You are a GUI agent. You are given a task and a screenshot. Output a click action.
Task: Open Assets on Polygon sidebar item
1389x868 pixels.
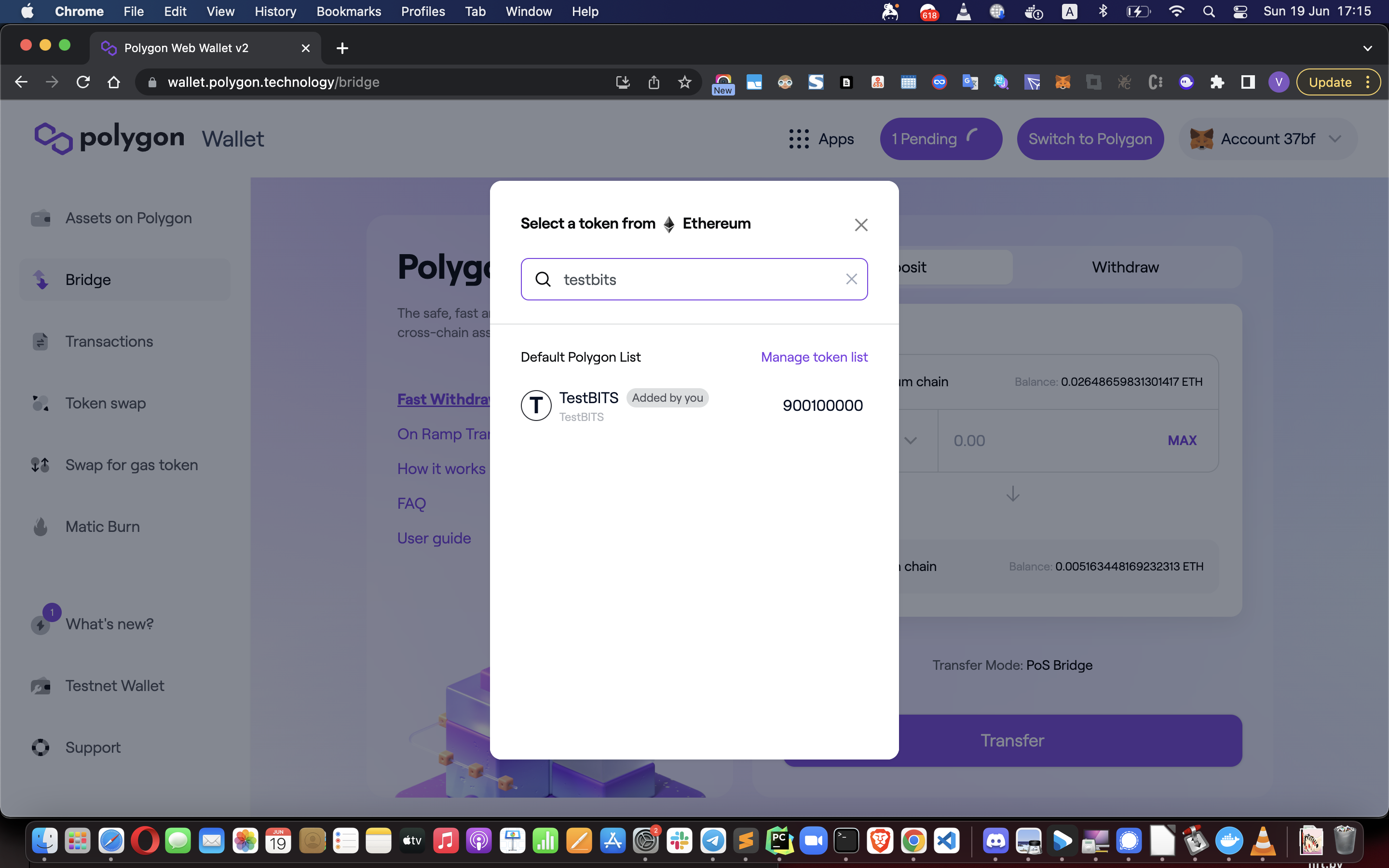click(128, 218)
